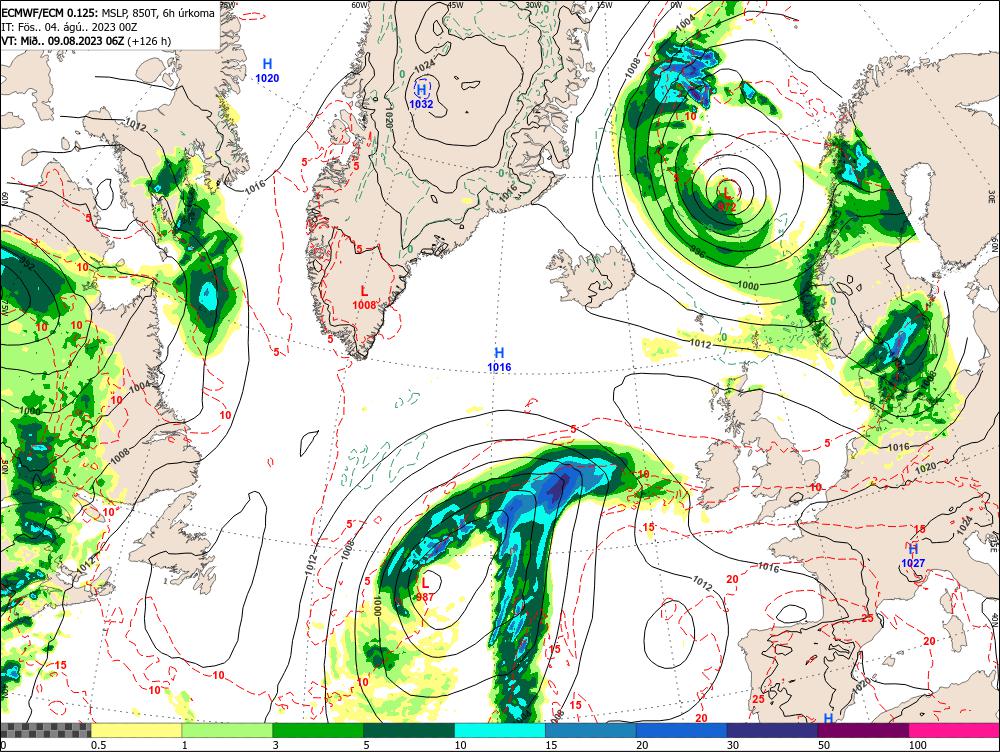Click the initial time line 'IT: Fös.. 04. ágú.. 2023 00Z'
This screenshot has height=752, width=1000.
[70, 27]
